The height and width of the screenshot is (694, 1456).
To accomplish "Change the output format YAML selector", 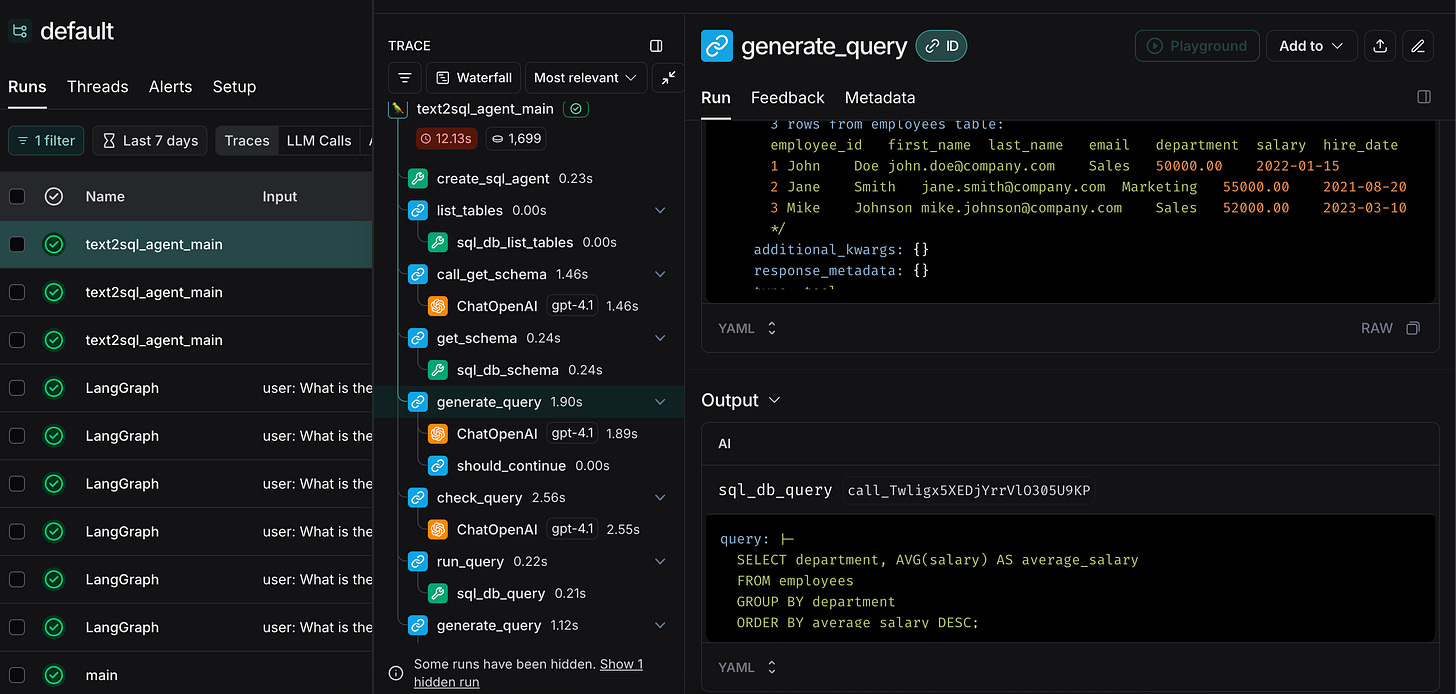I will coord(747,667).
